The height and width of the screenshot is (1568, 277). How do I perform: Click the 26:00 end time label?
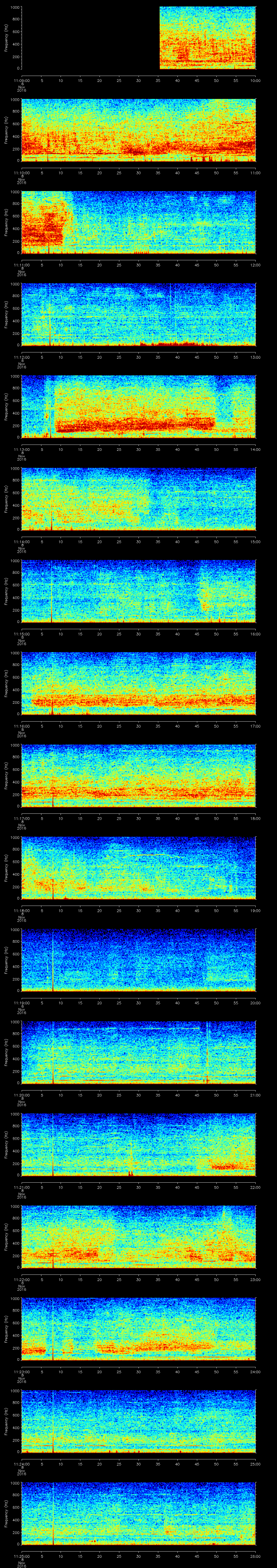click(x=255, y=1556)
